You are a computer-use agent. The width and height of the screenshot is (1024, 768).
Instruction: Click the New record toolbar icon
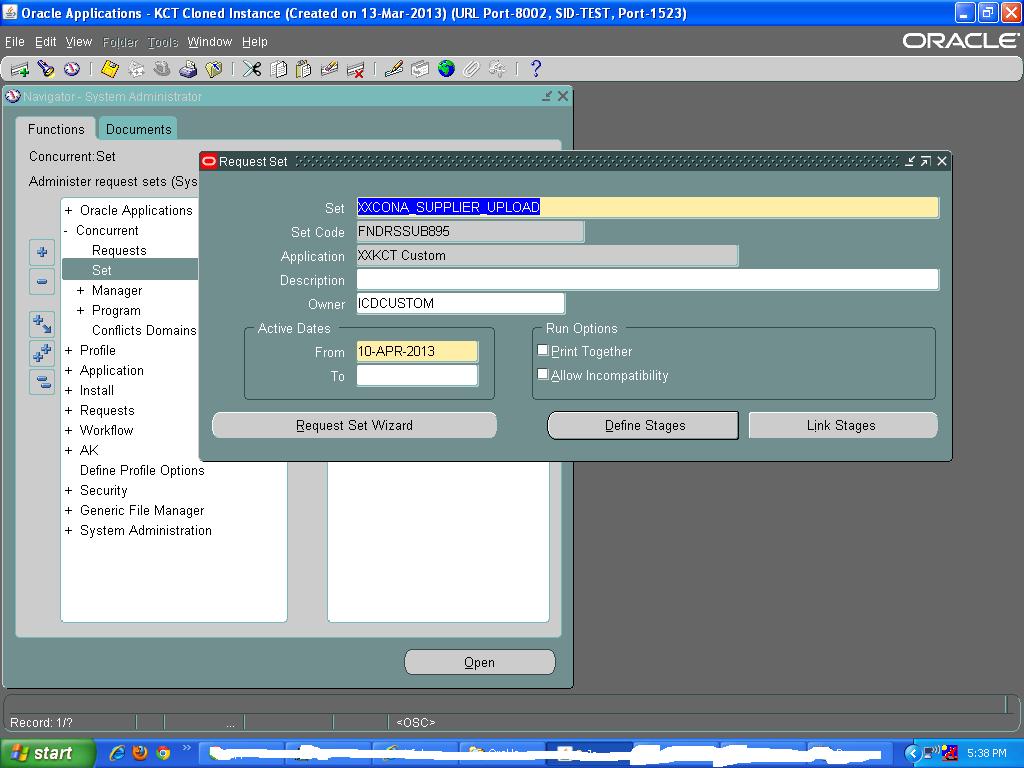pyautogui.click(x=20, y=69)
